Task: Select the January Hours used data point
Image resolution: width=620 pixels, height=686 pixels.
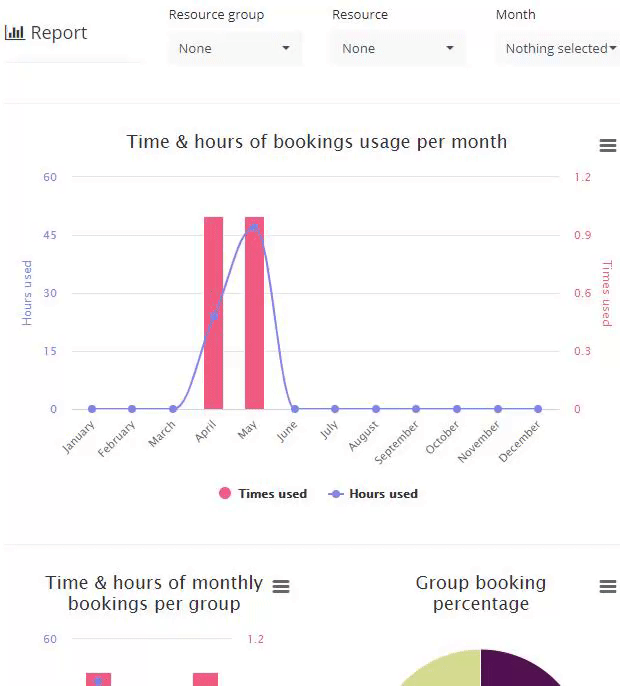Action: (x=91, y=409)
